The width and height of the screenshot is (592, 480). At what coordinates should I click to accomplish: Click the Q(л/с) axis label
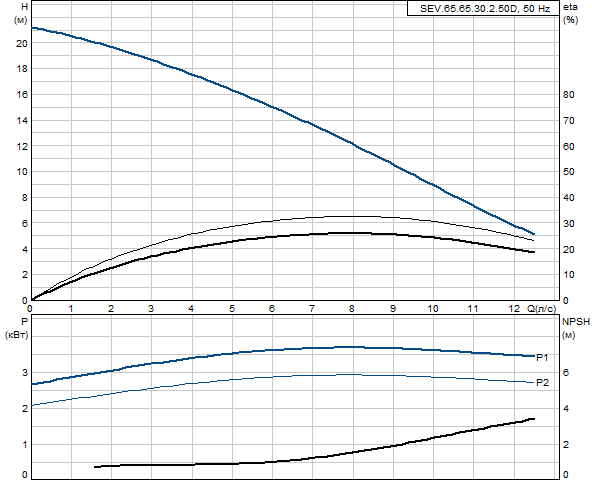click(x=541, y=309)
